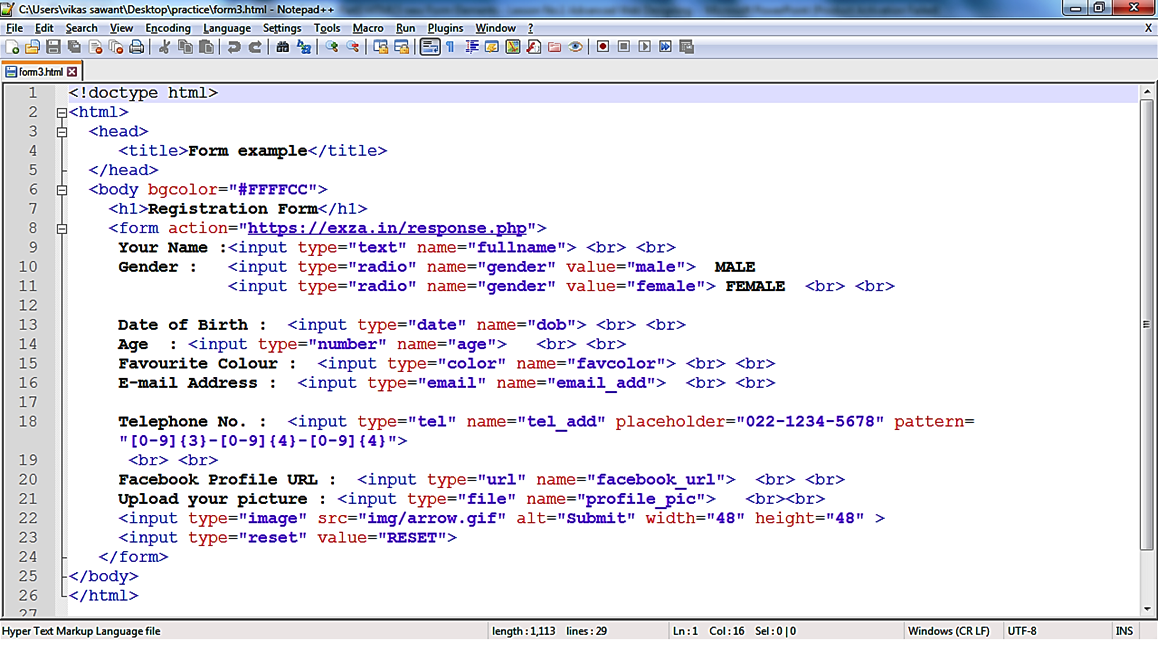Toggle Word Wrap on the toolbar

pos(428,46)
